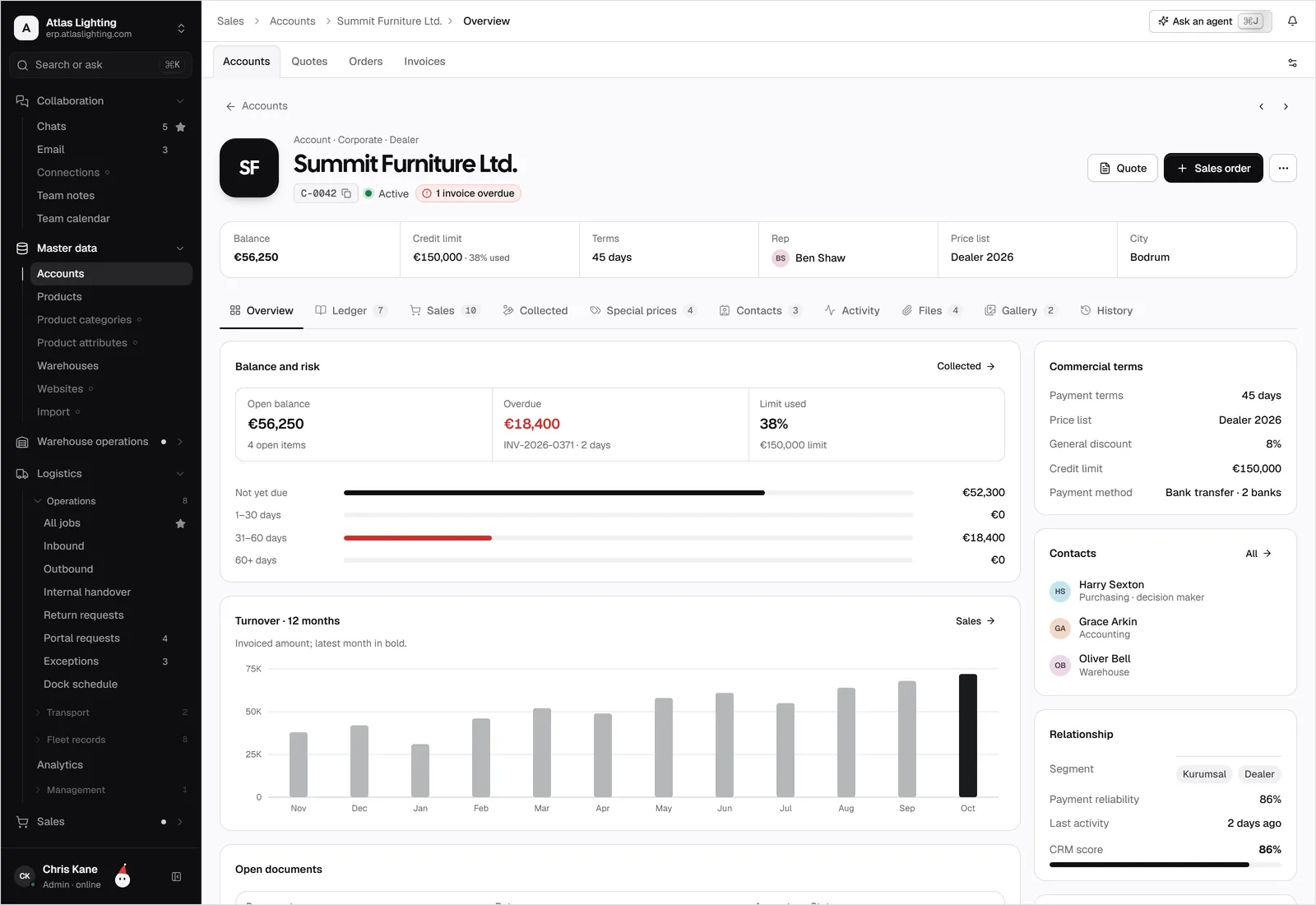Open All contacts link
The image size is (1316, 905).
click(1258, 554)
